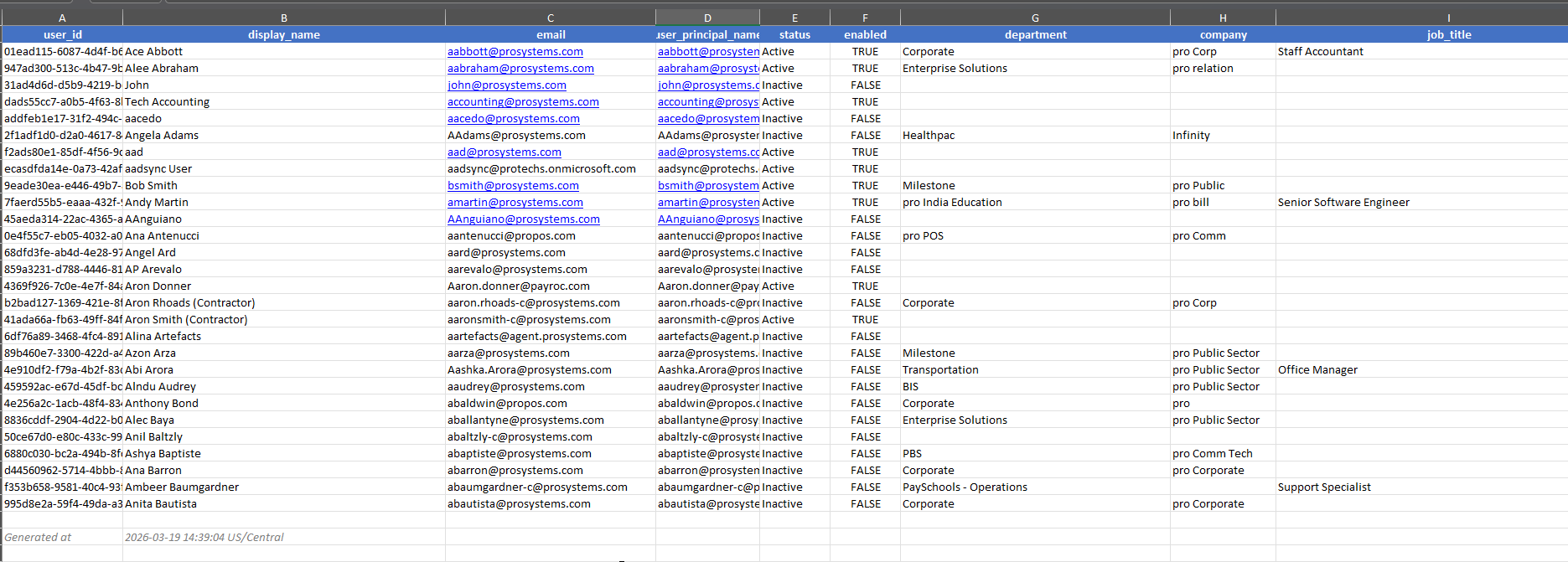Select the Anthony Bond name cell
This screenshot has width=1568, height=562.
click(x=284, y=403)
